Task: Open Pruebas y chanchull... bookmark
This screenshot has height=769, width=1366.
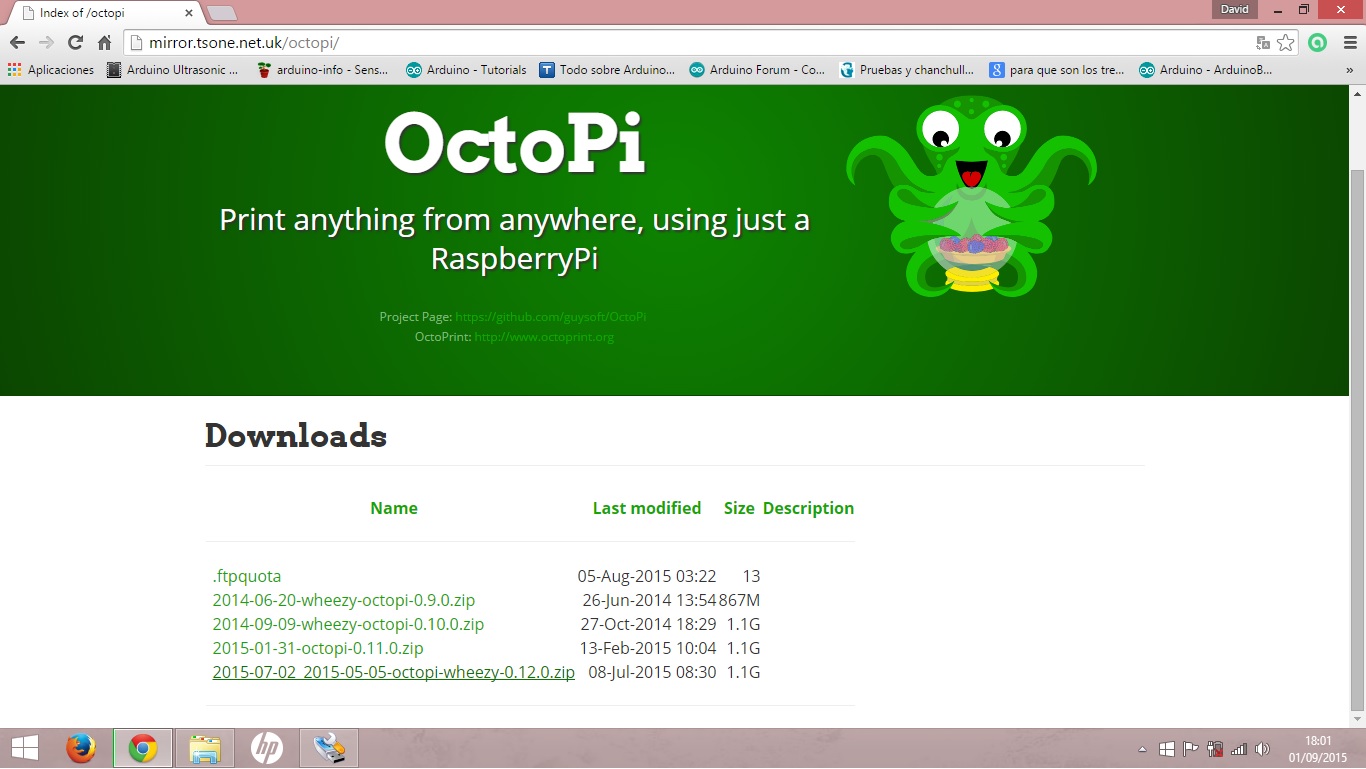Action: (907, 70)
